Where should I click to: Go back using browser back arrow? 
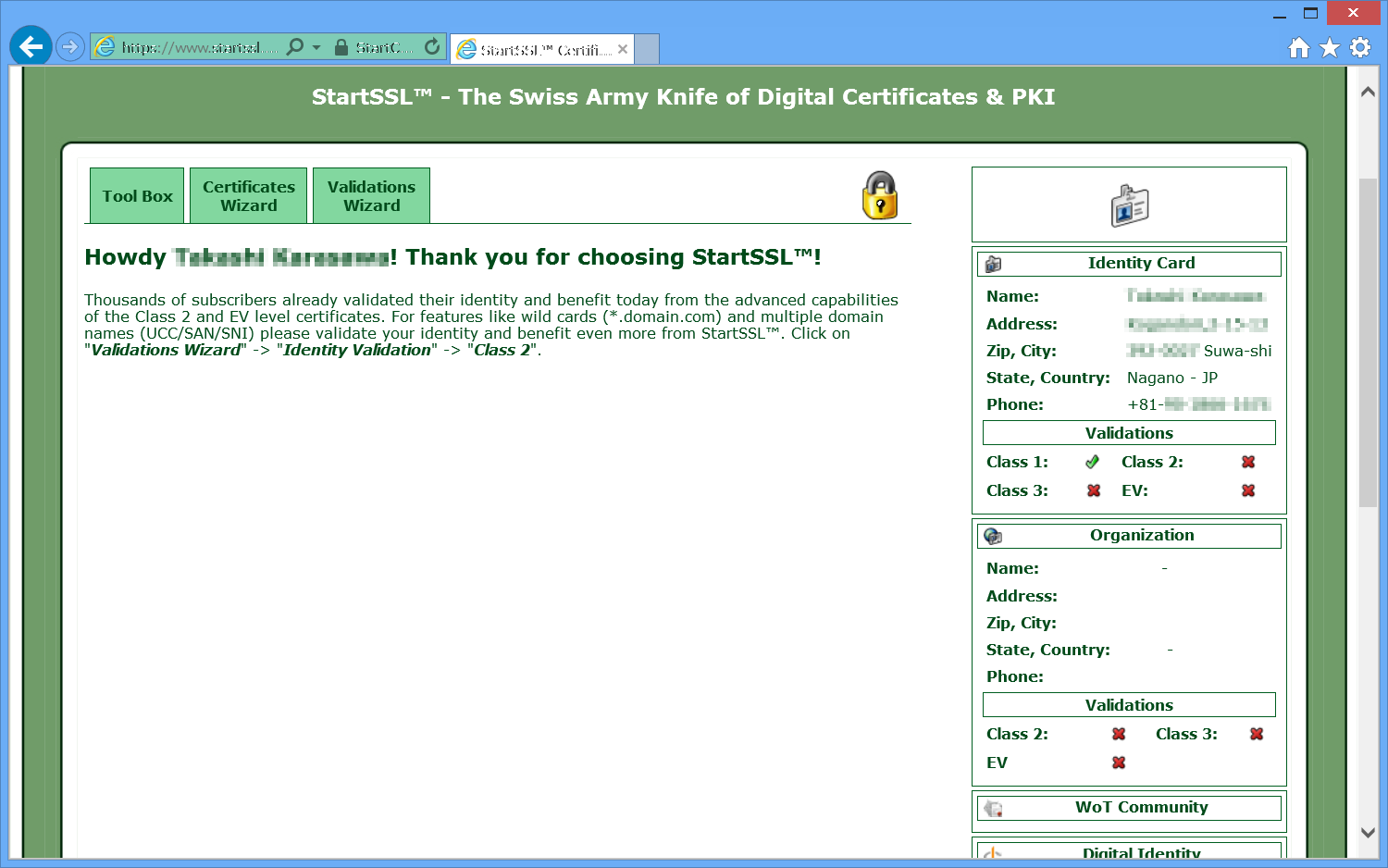pos(31,46)
